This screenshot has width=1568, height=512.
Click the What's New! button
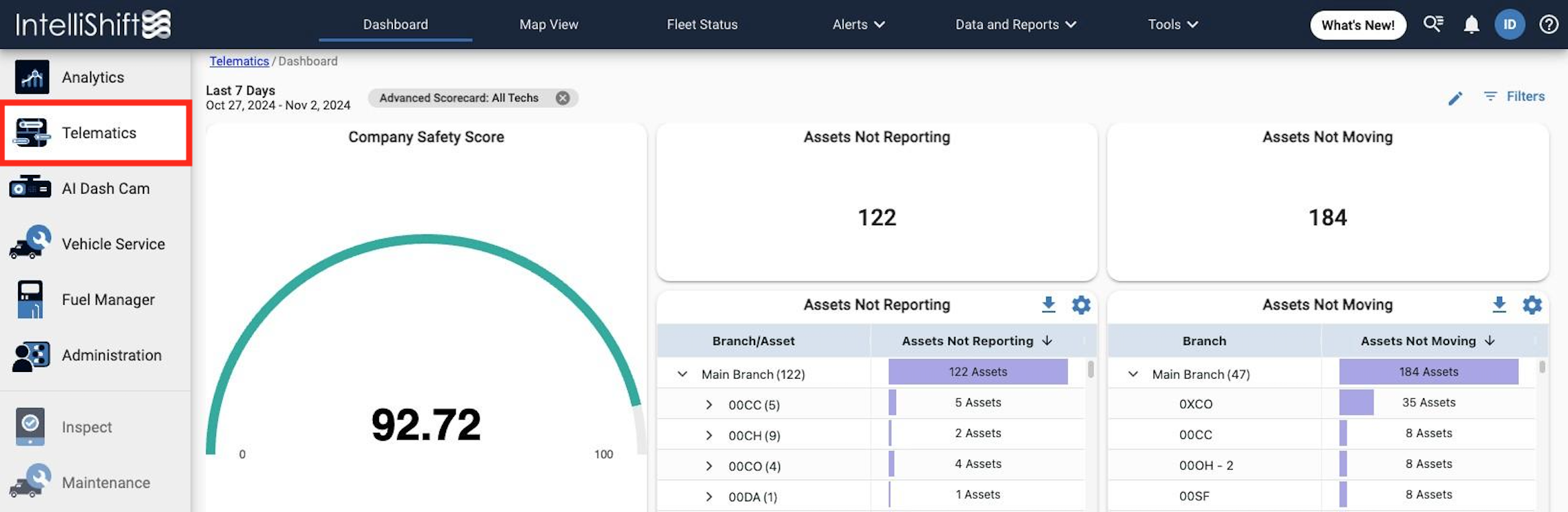tap(1357, 25)
